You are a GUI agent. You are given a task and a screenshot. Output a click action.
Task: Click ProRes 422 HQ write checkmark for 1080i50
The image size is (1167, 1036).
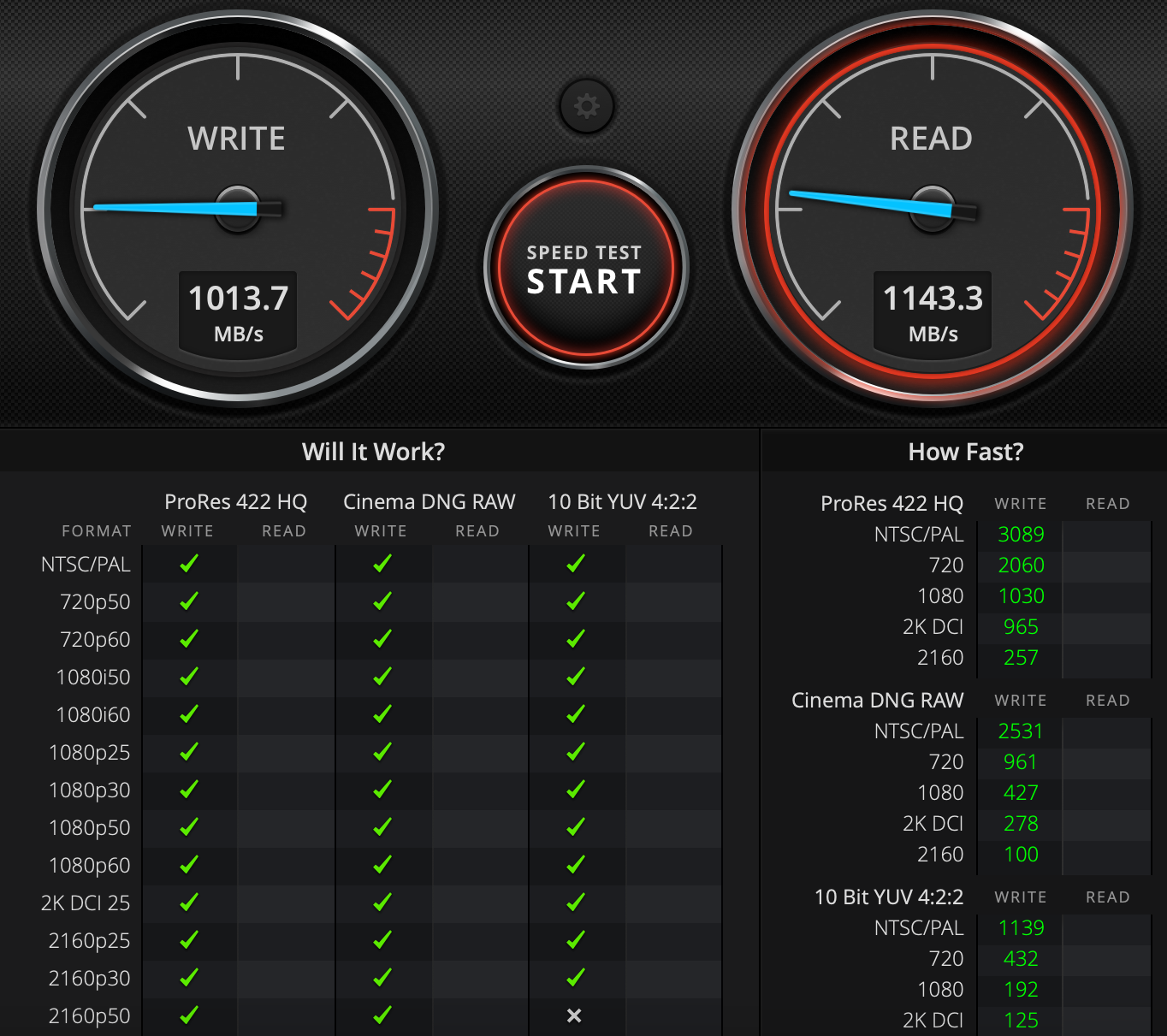(189, 676)
